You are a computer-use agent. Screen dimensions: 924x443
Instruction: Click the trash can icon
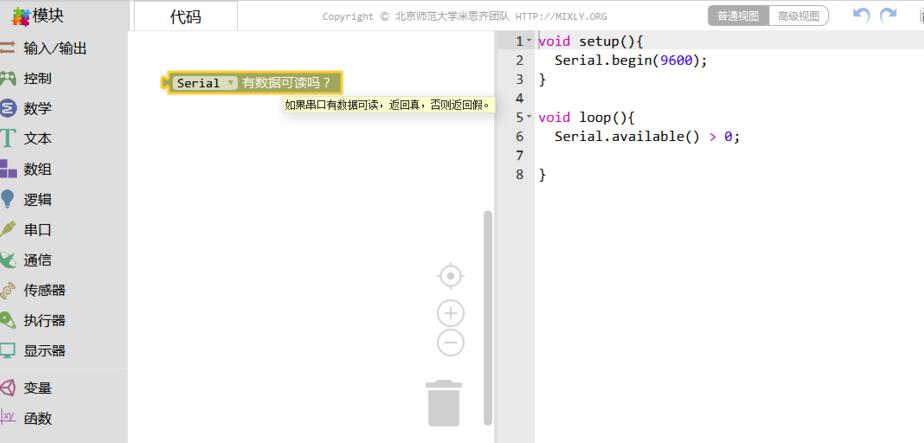tap(444, 402)
